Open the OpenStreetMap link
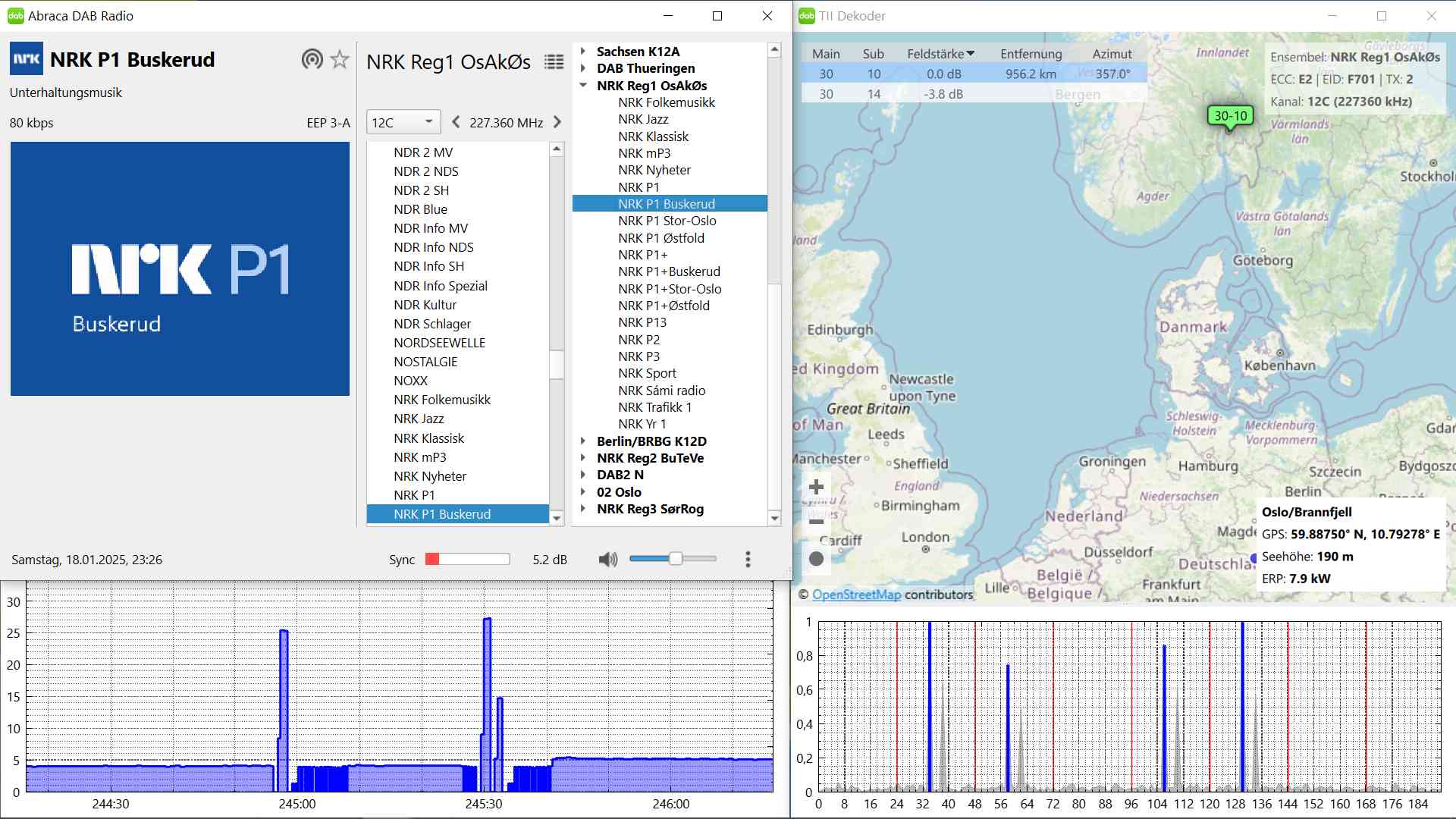Viewport: 1456px width, 819px height. click(856, 595)
